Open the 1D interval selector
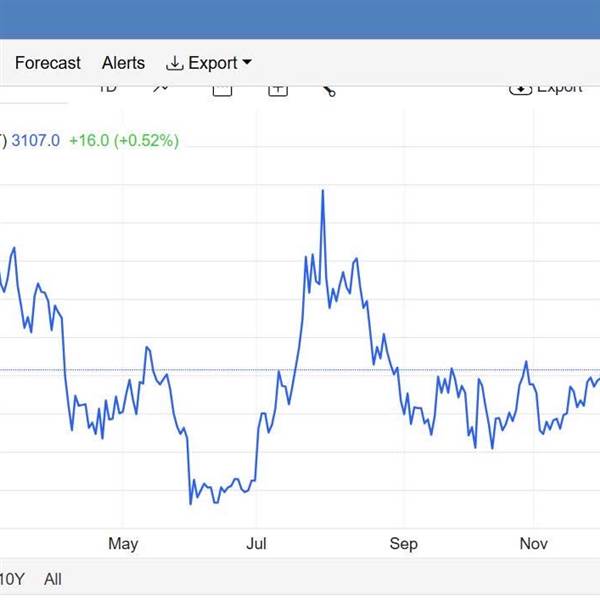 [107, 88]
